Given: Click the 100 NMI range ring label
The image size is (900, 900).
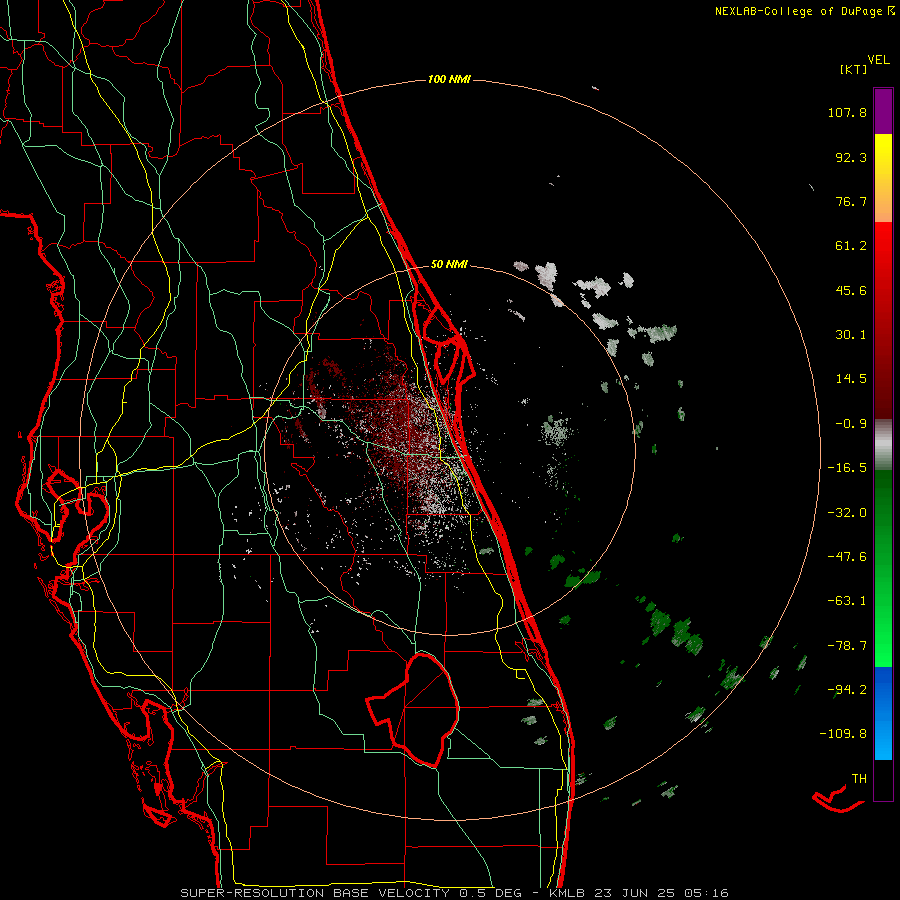Looking at the screenshot, I should pos(449,79).
